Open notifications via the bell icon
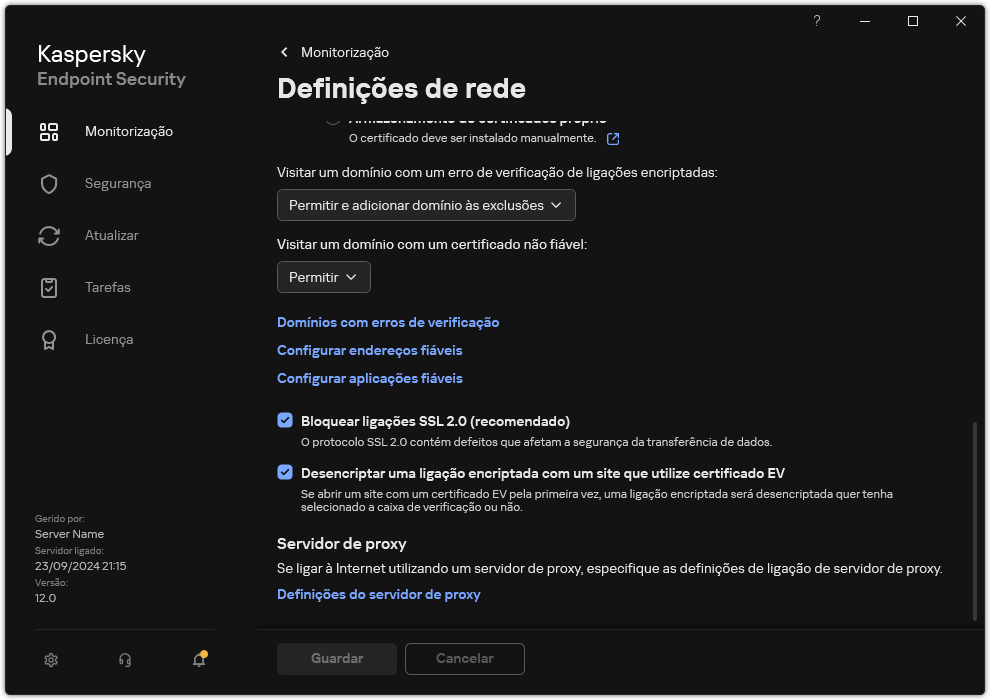The image size is (990, 700). (x=197, y=660)
